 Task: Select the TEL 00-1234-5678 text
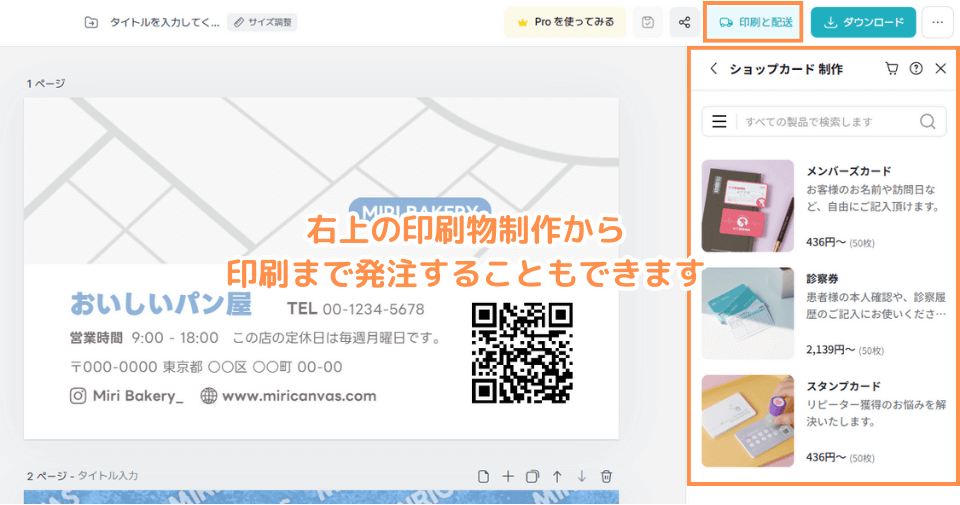356,309
